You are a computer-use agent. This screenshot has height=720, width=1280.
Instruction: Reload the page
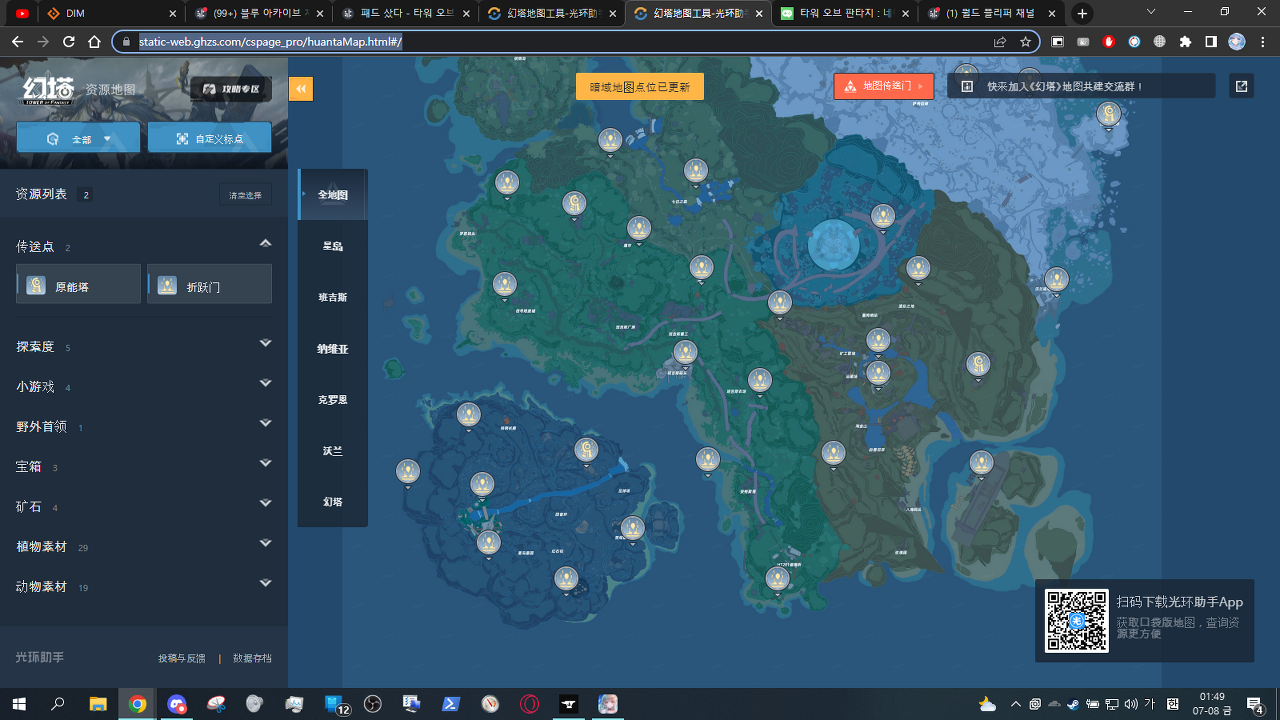pyautogui.click(x=69, y=42)
